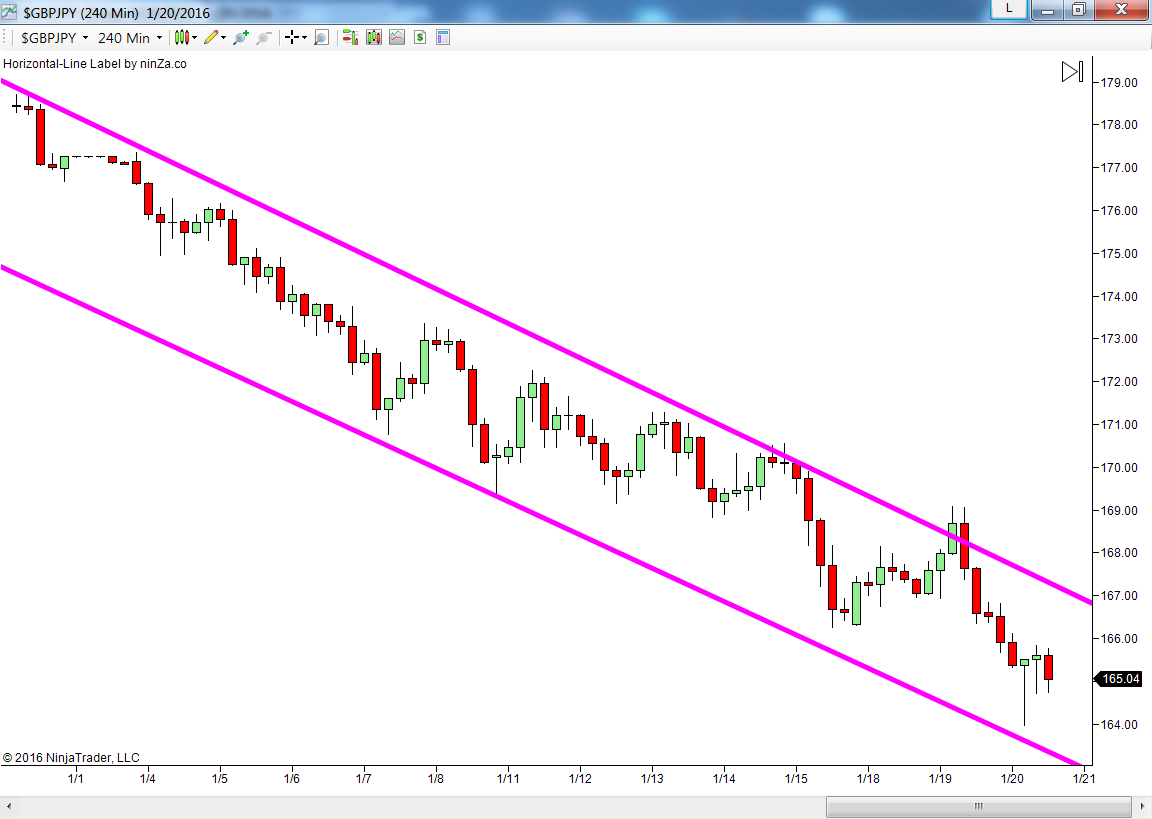Click the Horizontal-Line Label by ninZa.co text
The width and height of the screenshot is (1152, 819).
[95, 64]
